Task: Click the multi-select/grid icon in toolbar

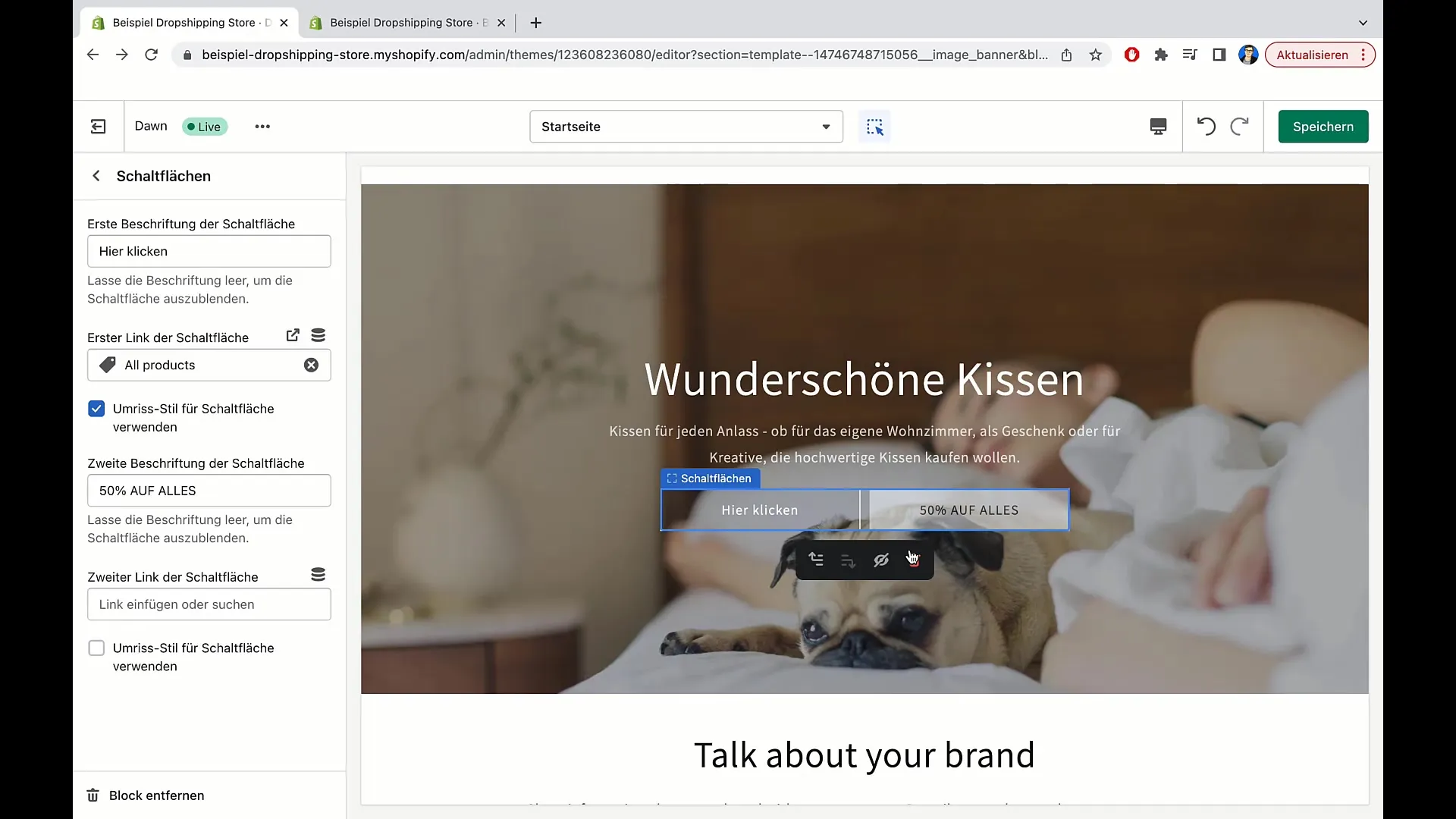Action: [x=874, y=126]
